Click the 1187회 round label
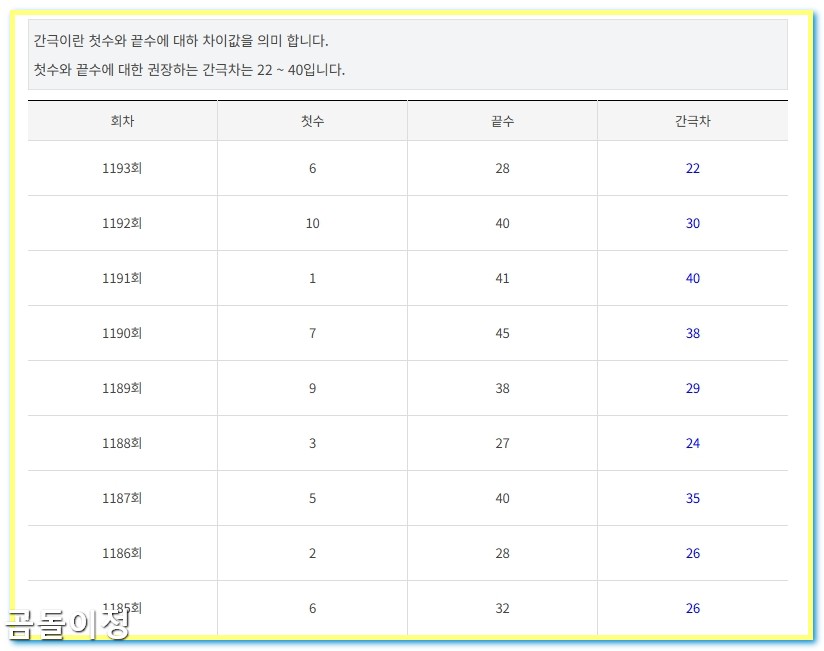The image size is (824, 651). pos(122,498)
